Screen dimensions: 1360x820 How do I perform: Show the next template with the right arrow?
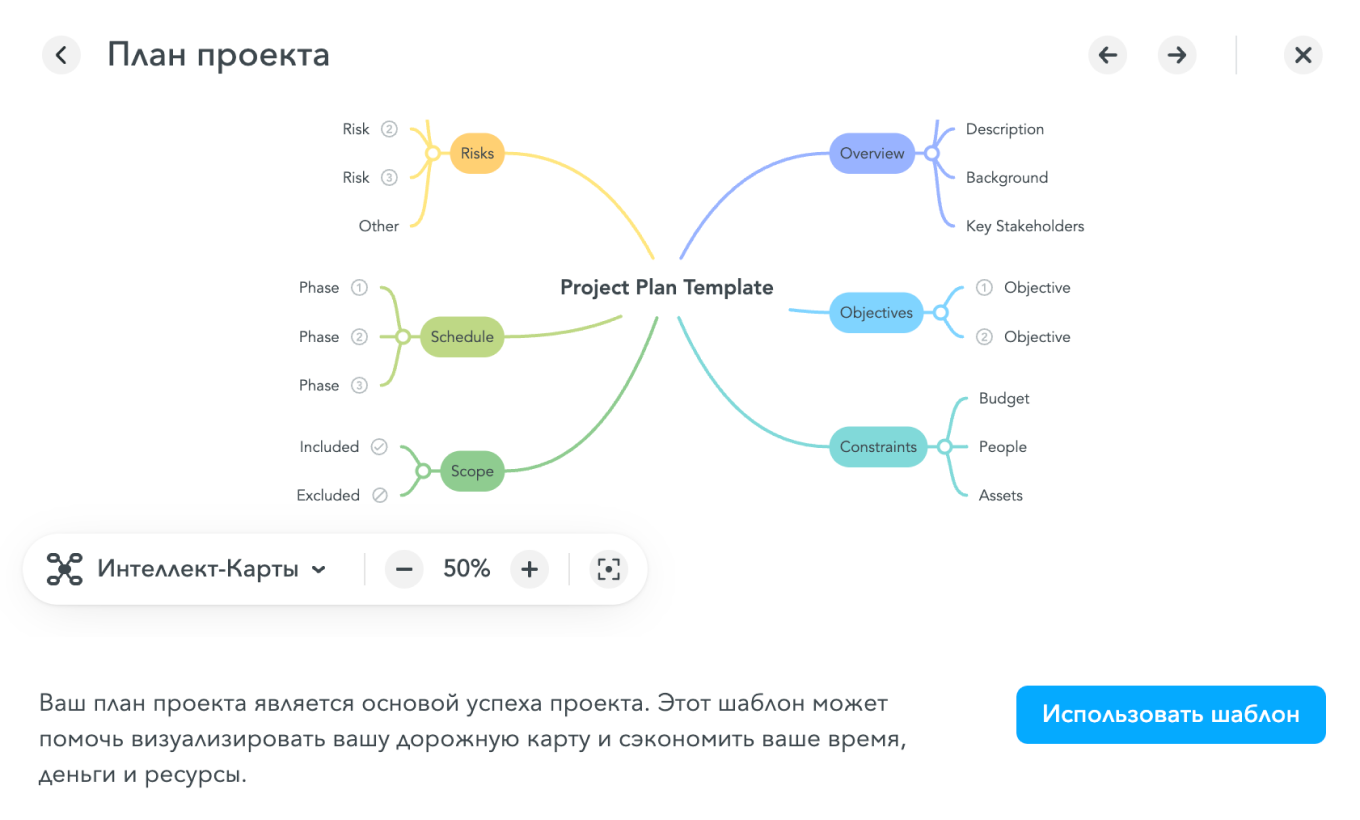1177,55
